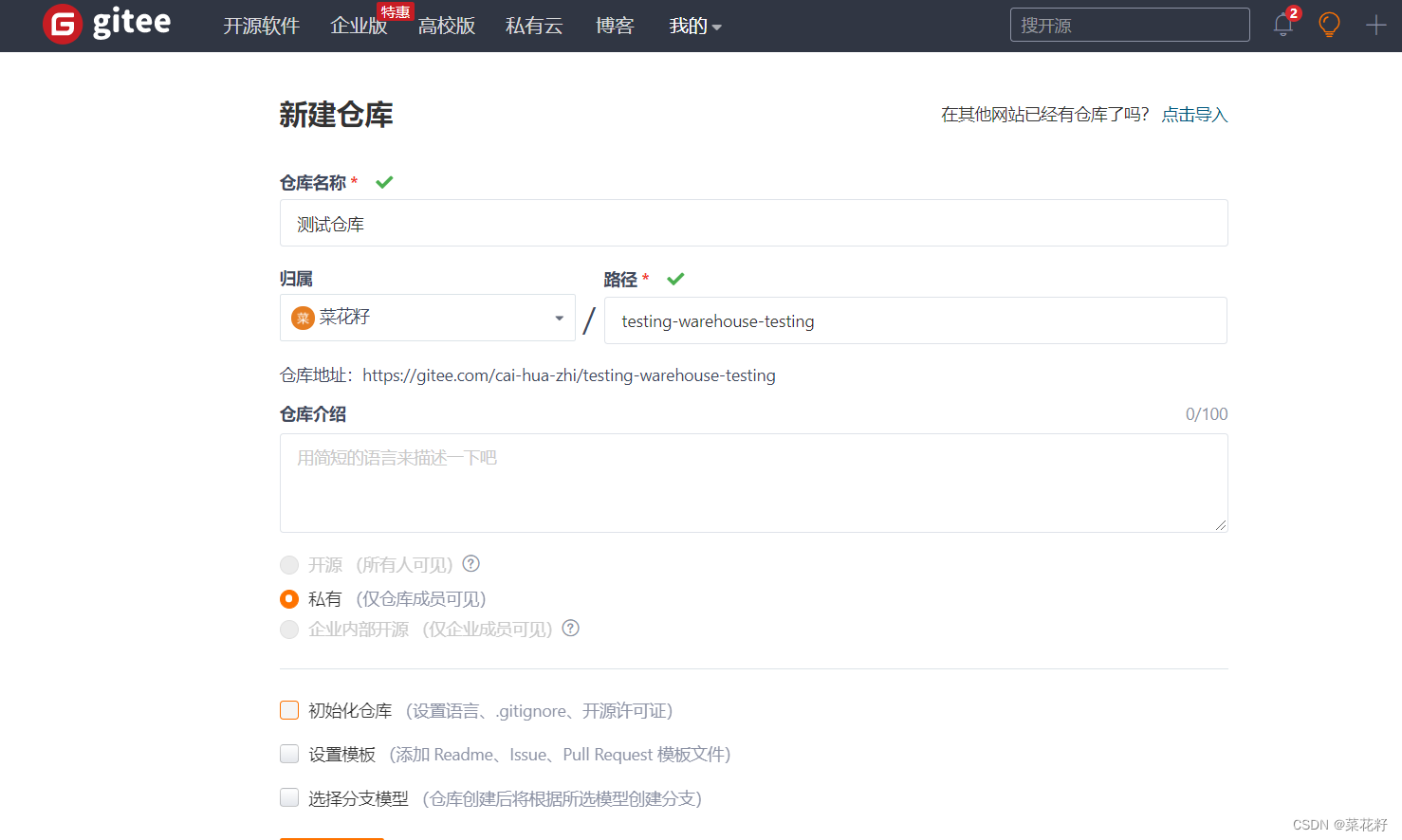Image resolution: width=1402 pixels, height=840 pixels.
Task: Click the 点击导入 link
Action: tap(1194, 115)
